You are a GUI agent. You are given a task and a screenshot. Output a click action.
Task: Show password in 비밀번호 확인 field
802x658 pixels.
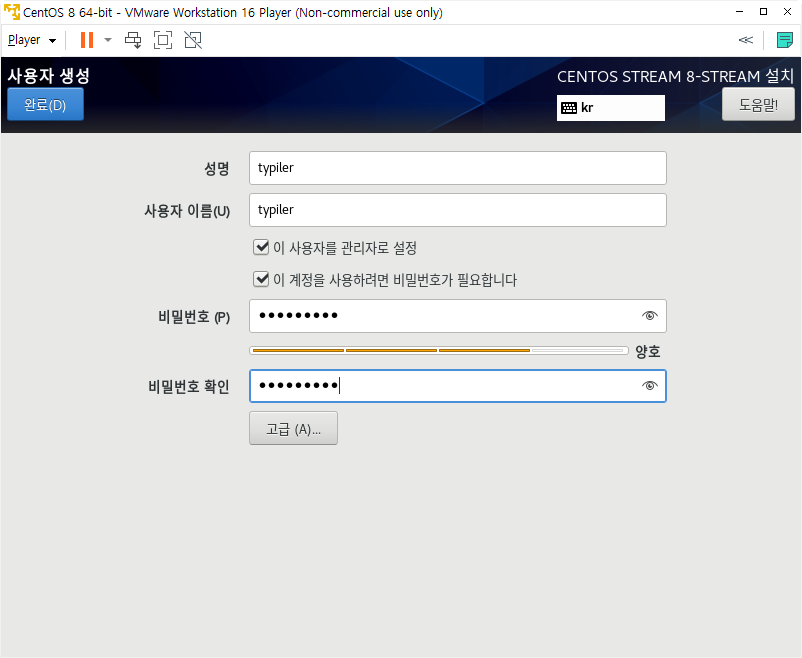(x=650, y=386)
